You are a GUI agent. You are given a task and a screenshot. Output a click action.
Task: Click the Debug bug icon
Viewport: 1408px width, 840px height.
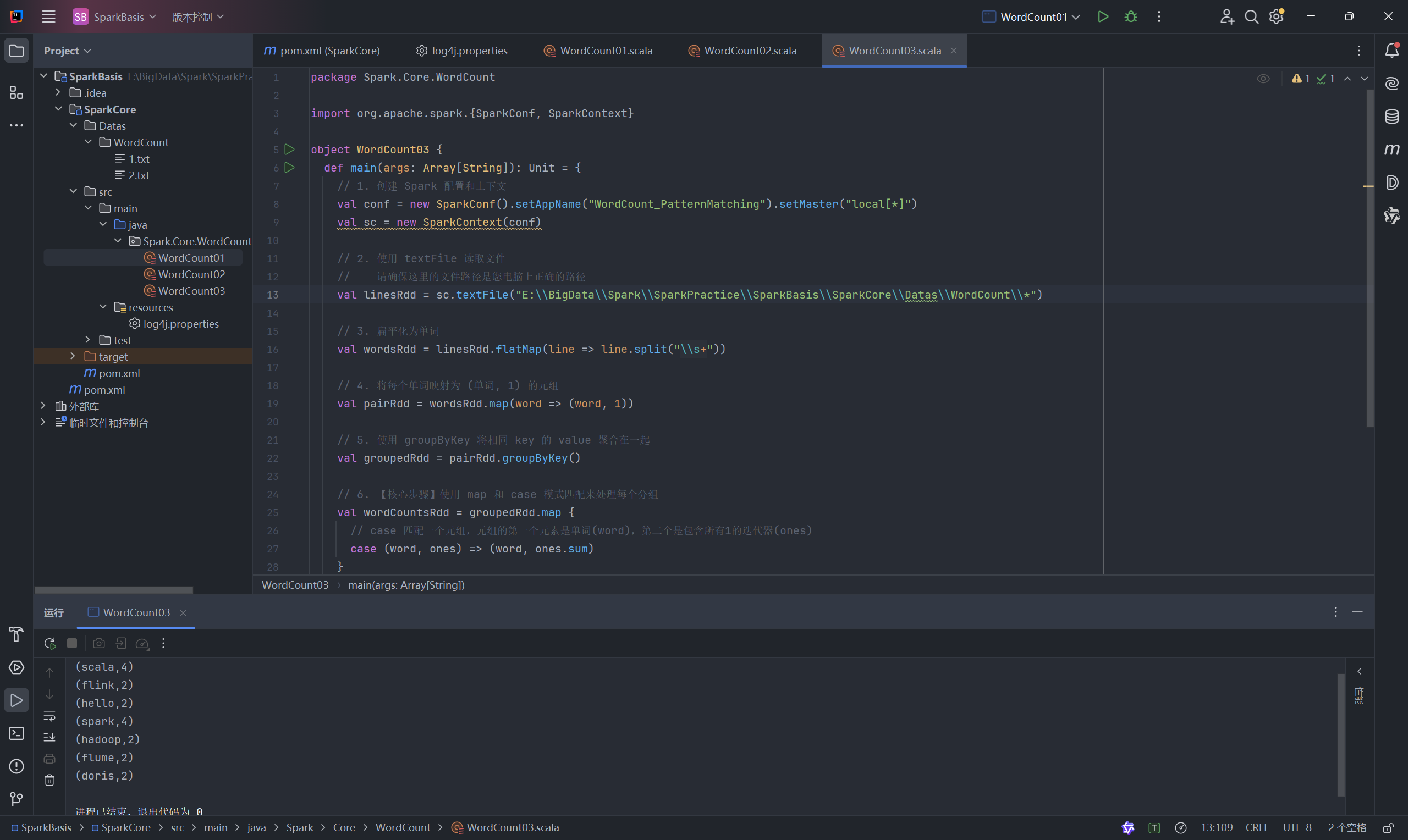coord(1131,17)
